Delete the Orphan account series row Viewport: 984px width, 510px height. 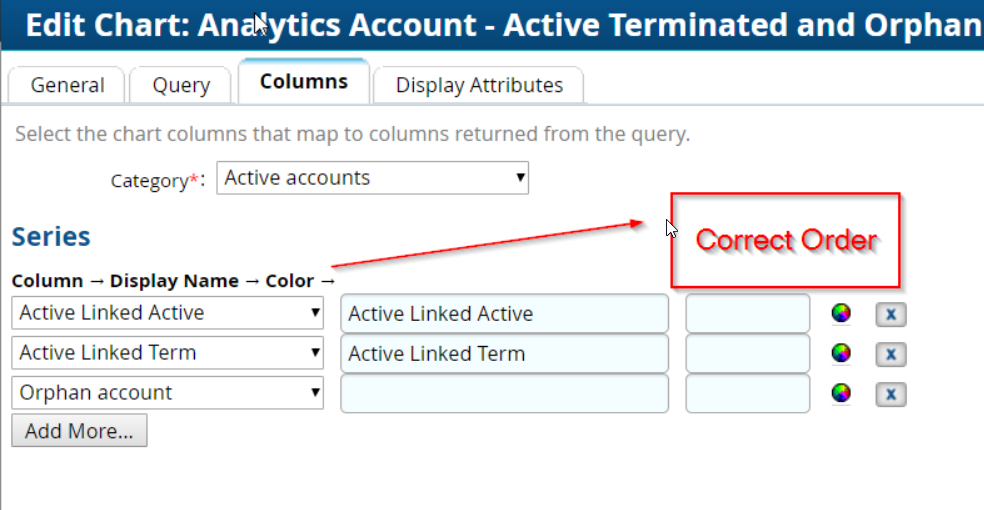890,394
